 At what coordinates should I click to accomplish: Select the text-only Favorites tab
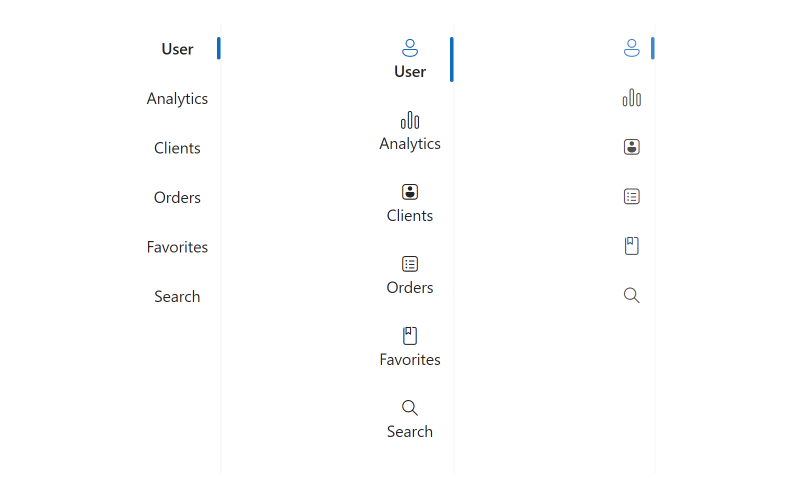point(177,247)
